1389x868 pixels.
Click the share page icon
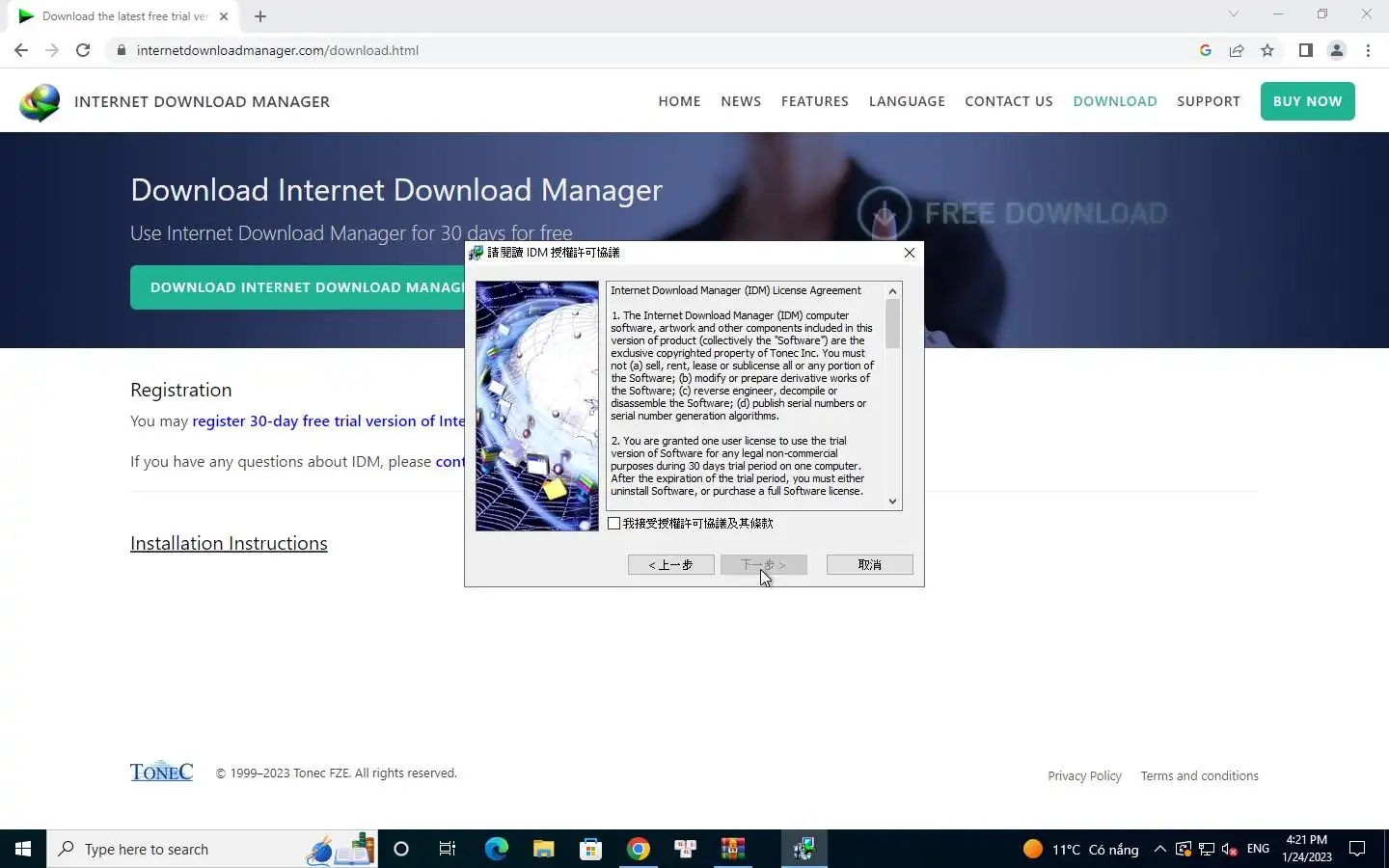tap(1237, 50)
